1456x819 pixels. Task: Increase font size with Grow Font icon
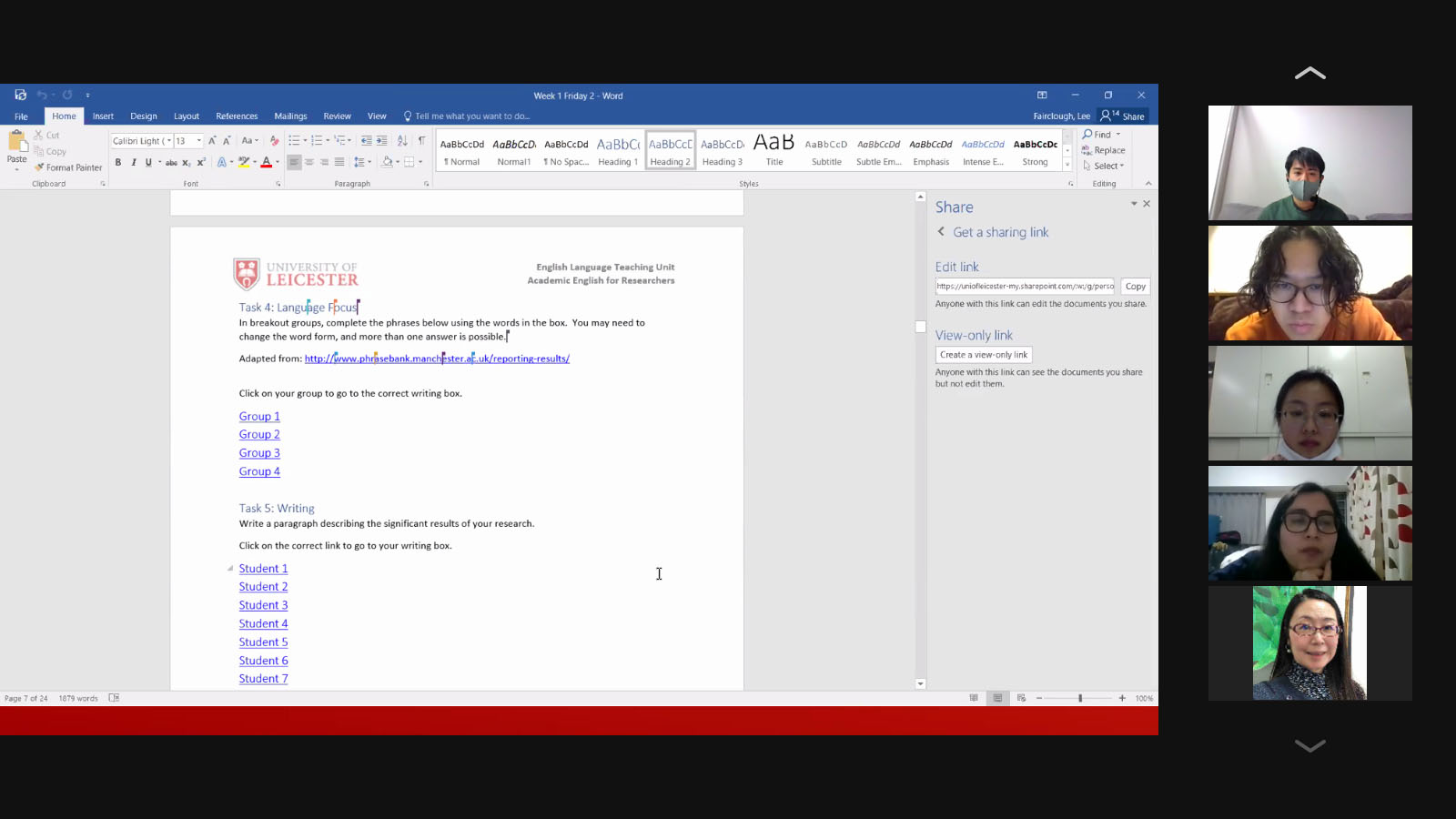click(x=212, y=140)
